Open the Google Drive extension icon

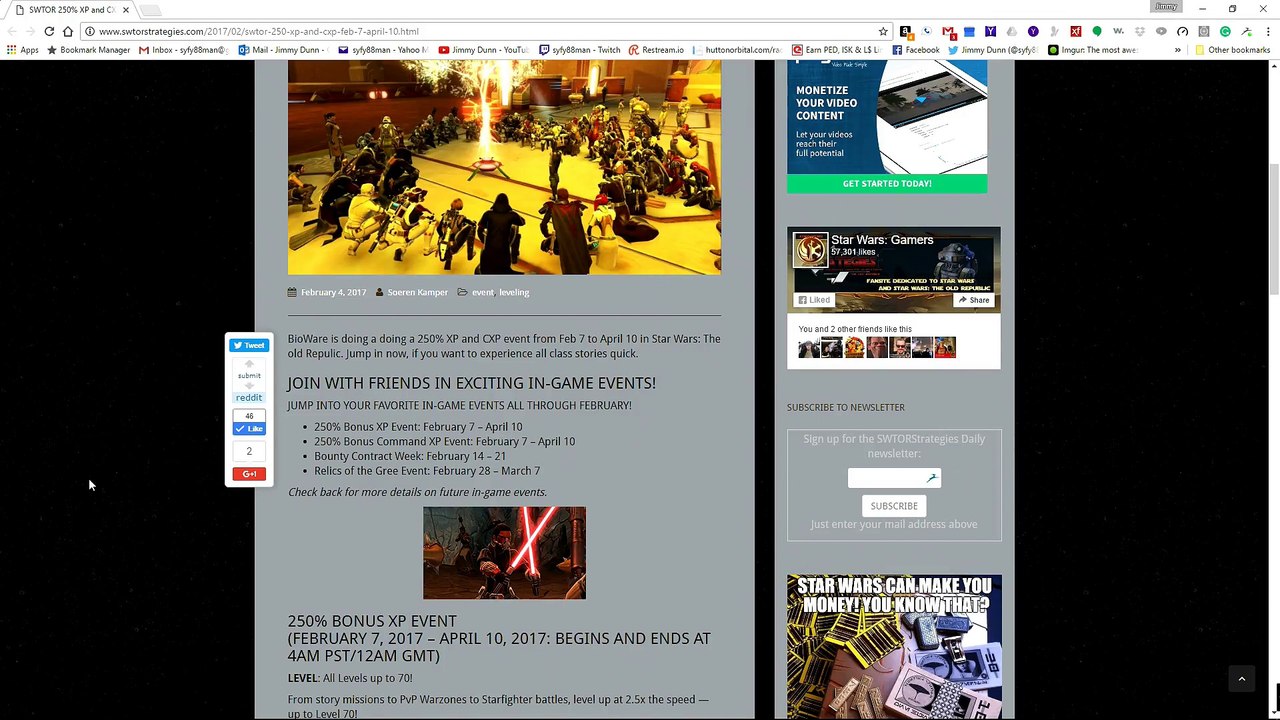point(1012,31)
